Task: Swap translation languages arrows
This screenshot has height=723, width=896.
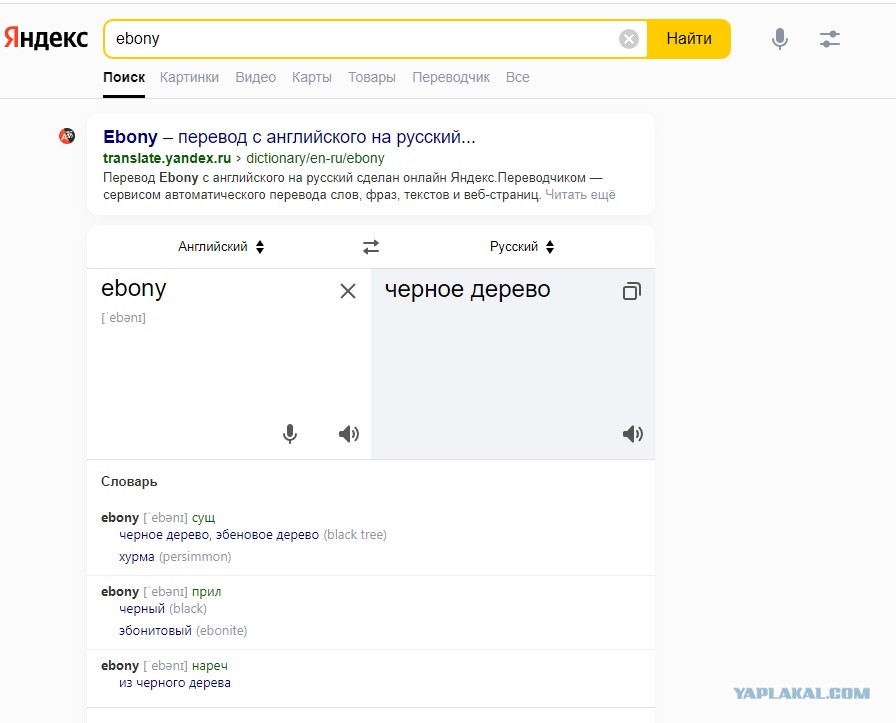Action: [371, 247]
